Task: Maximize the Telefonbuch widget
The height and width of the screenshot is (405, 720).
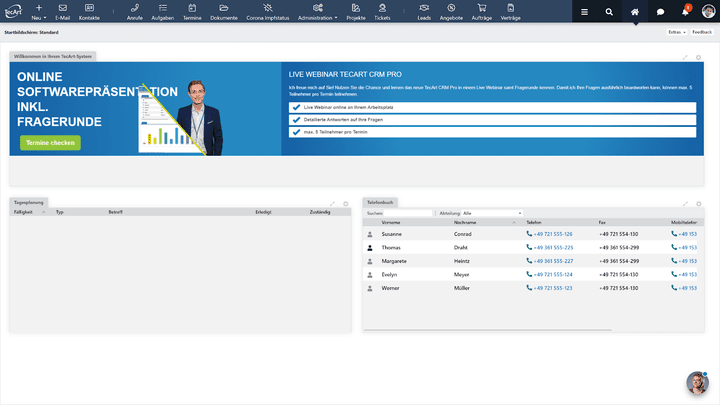Action: [x=685, y=203]
